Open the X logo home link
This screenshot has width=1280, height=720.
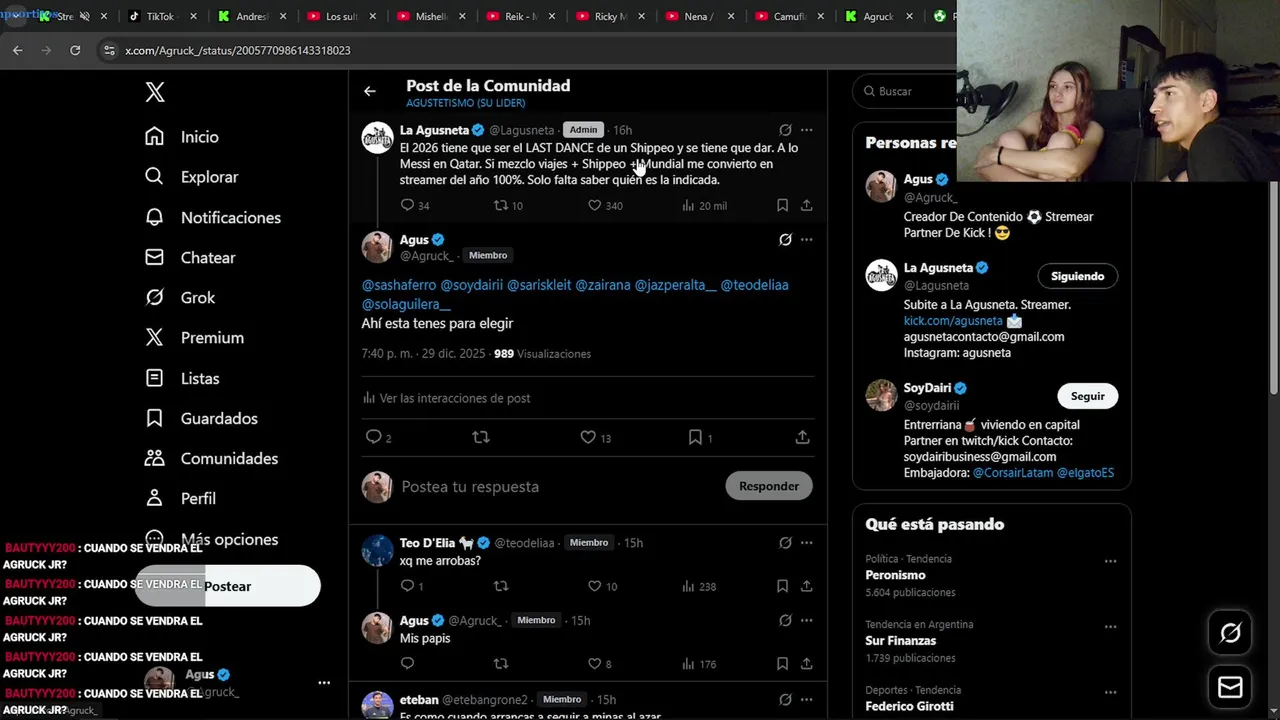pos(155,92)
